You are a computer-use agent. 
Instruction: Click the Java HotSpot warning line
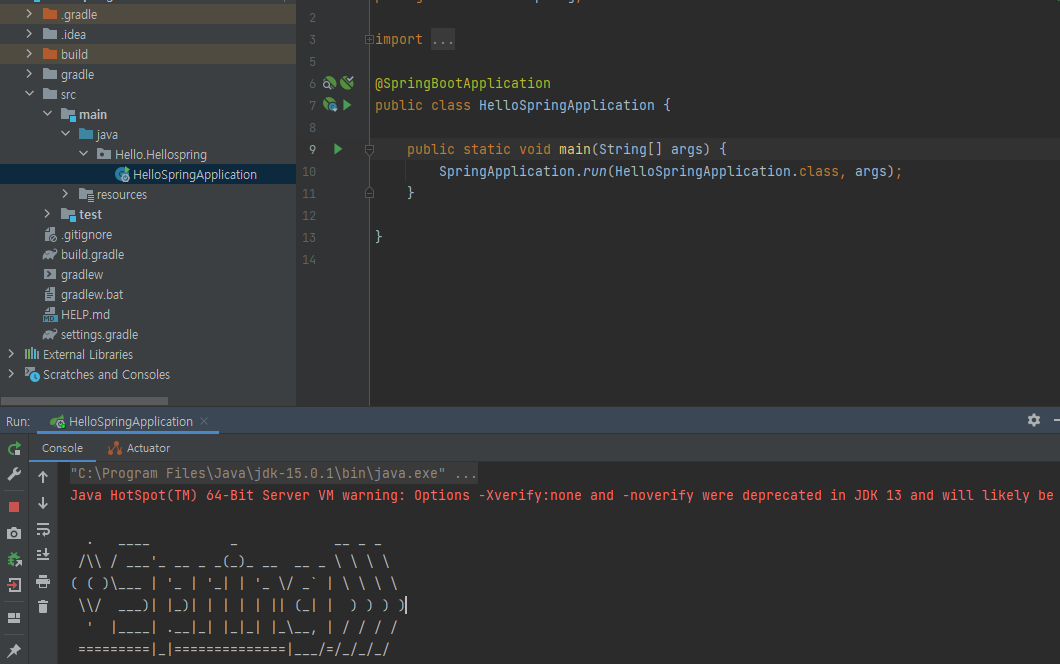(562, 496)
